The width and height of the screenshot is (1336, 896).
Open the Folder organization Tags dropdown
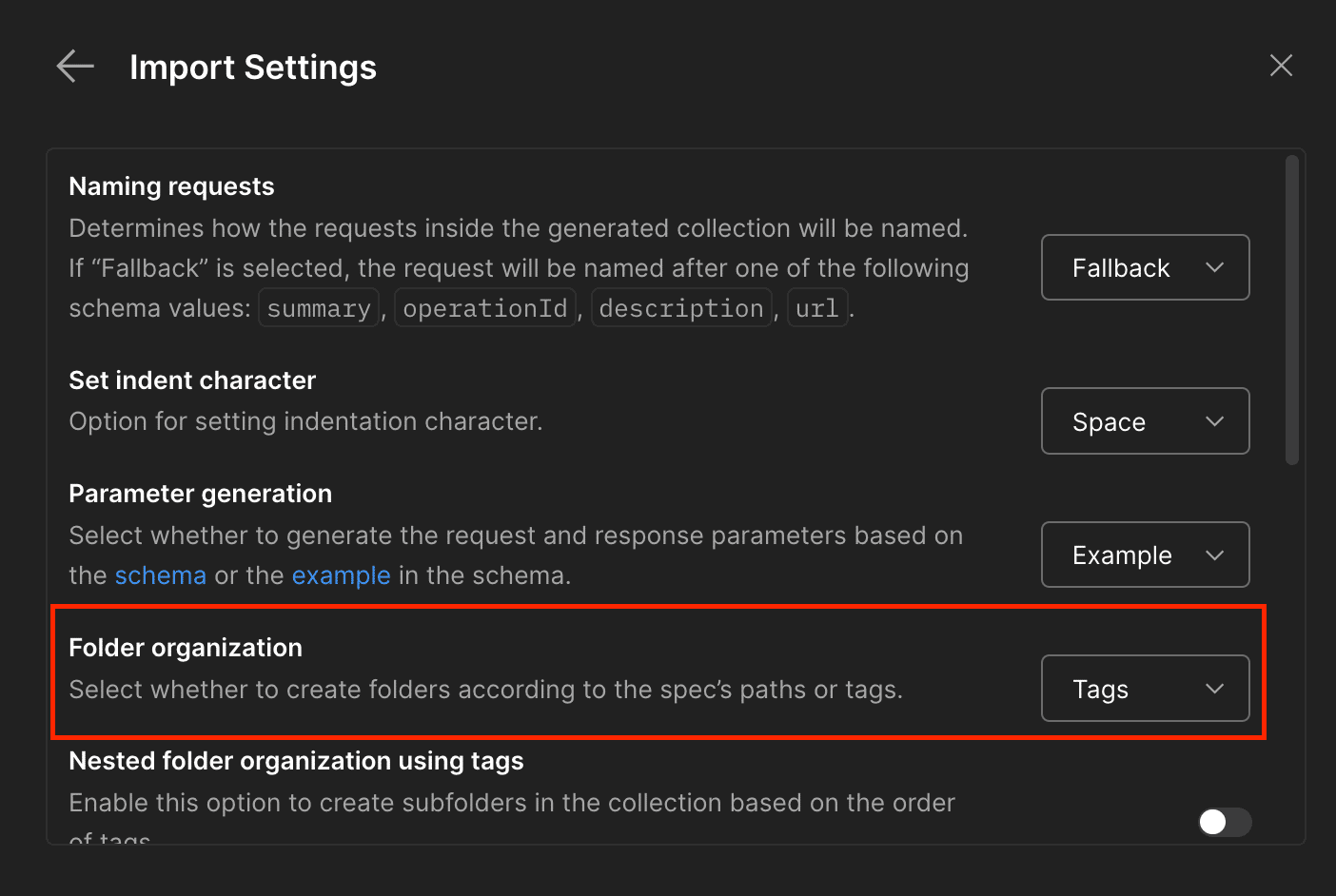1146,688
